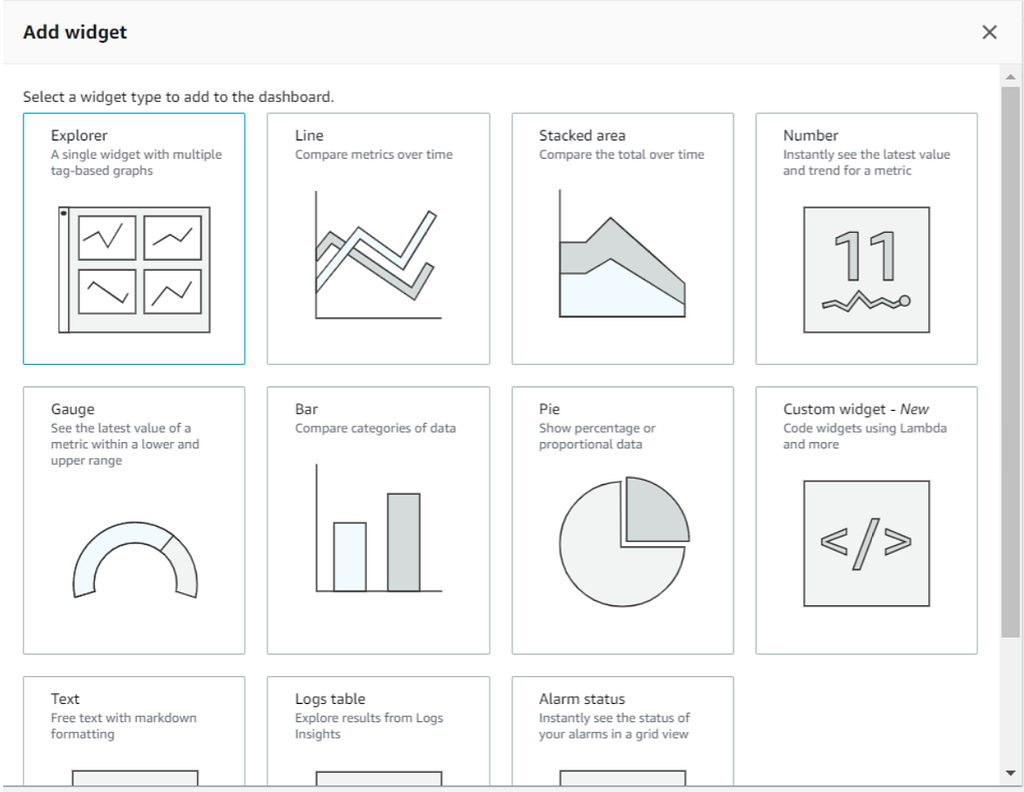The height and width of the screenshot is (792, 1024).
Task: Pick the Pie chart illustration
Action: (624, 541)
